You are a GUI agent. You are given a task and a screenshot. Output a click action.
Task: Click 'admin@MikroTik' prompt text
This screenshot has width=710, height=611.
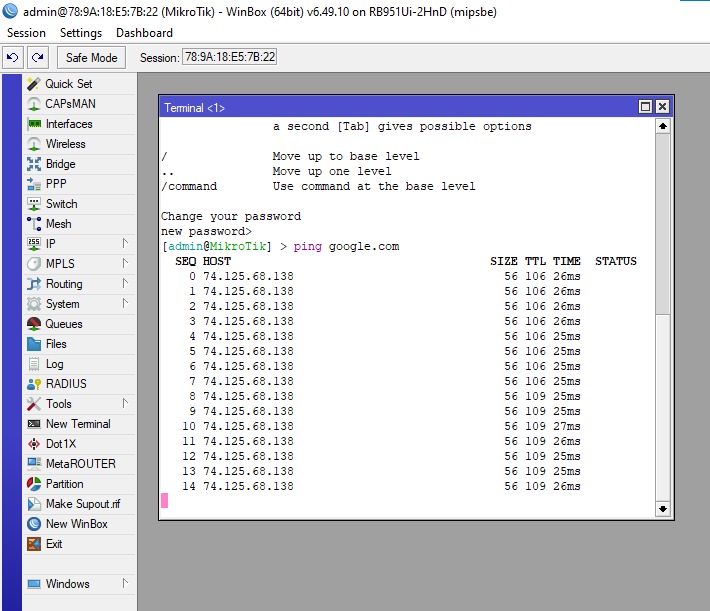[x=217, y=246]
